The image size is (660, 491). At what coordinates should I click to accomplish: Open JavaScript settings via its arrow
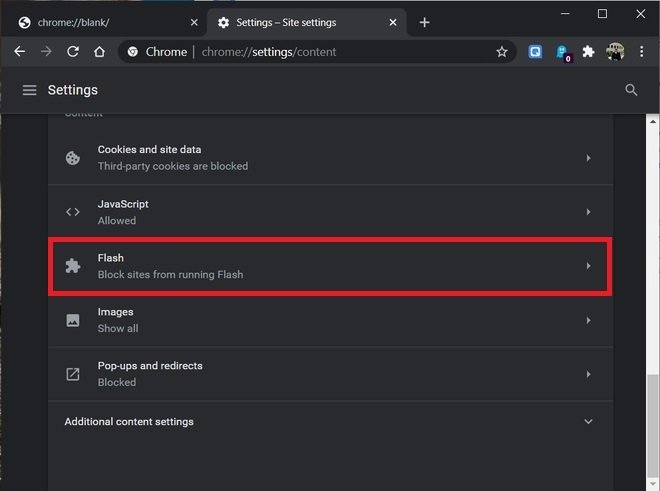[x=588, y=212]
